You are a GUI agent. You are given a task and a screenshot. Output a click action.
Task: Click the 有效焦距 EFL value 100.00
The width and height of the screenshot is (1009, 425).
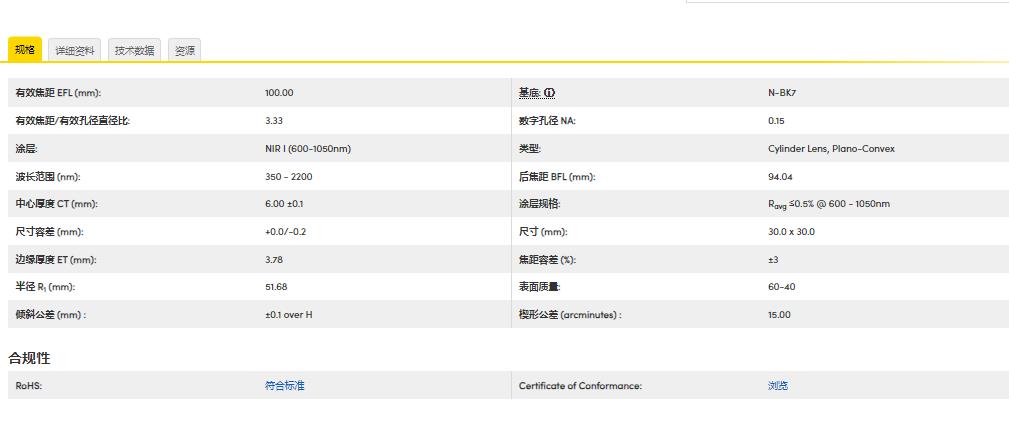[279, 93]
